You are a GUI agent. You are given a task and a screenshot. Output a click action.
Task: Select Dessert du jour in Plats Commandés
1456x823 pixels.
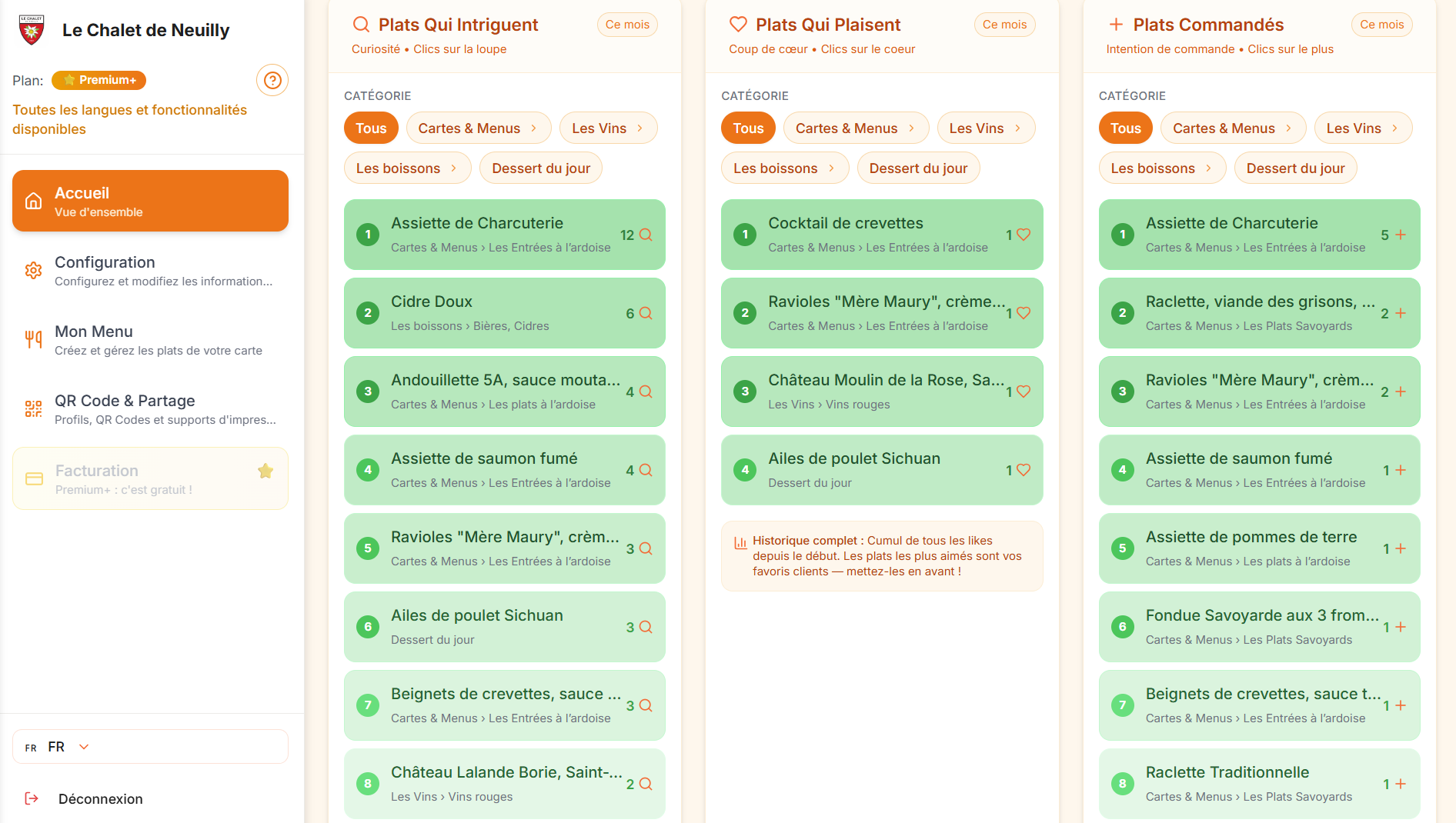coord(1295,168)
